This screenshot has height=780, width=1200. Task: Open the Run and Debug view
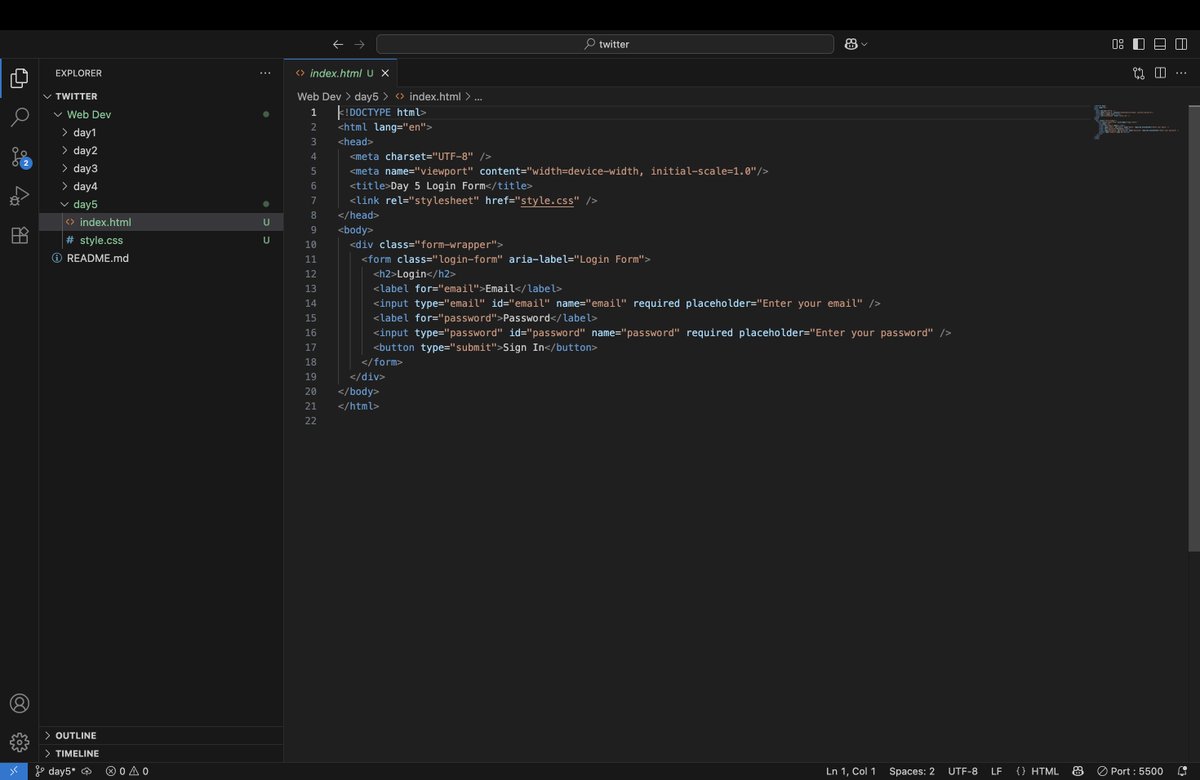[x=19, y=196]
